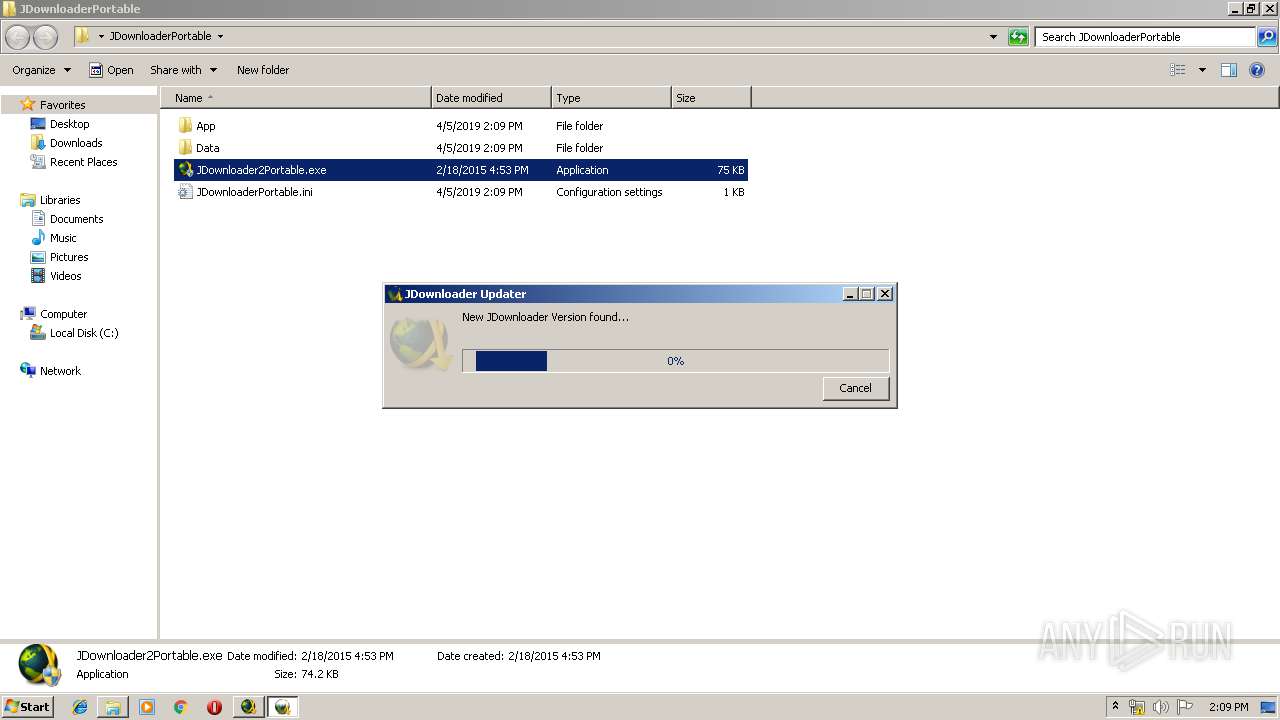Viewport: 1280px width, 720px height.
Task: Select the JDownloaderPortable.ini file icon
Action: (185, 192)
